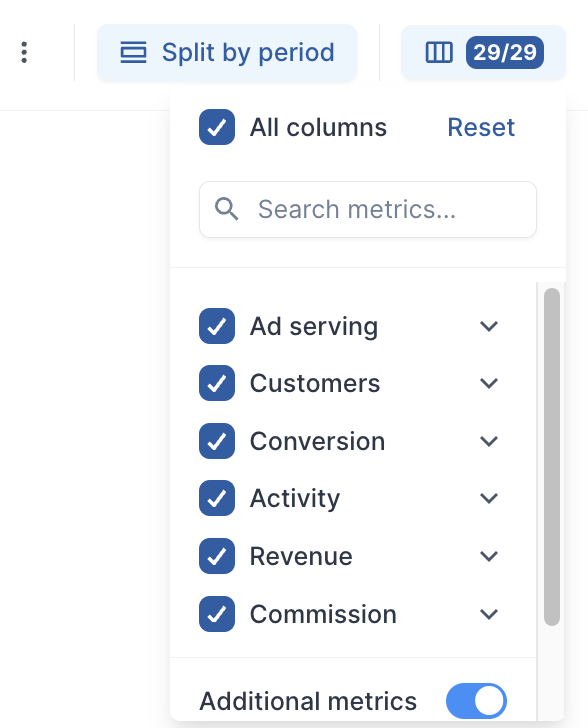Click the metrics list scrollbar thumb
Viewport: 588px width, 728px height.
click(x=552, y=457)
